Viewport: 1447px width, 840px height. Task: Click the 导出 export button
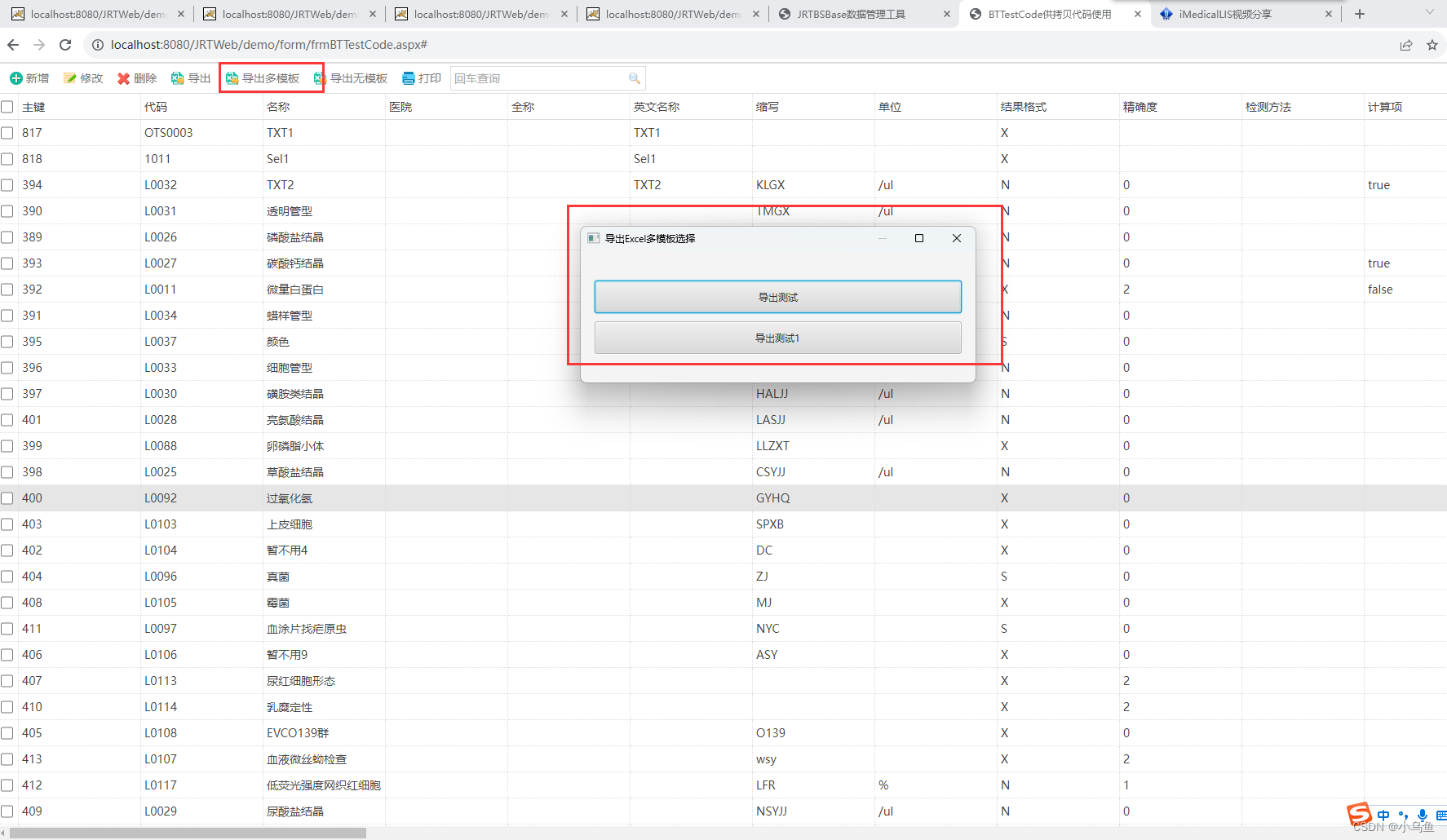pyautogui.click(x=191, y=78)
